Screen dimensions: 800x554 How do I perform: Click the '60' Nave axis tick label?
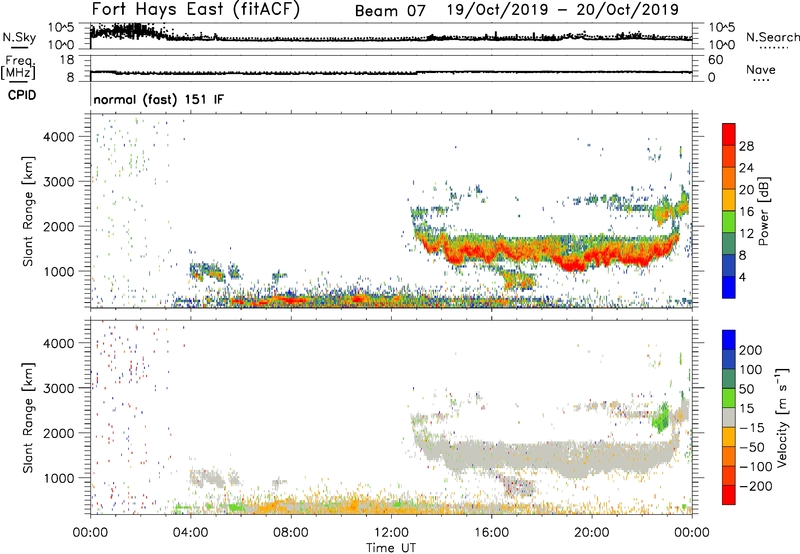[715, 60]
